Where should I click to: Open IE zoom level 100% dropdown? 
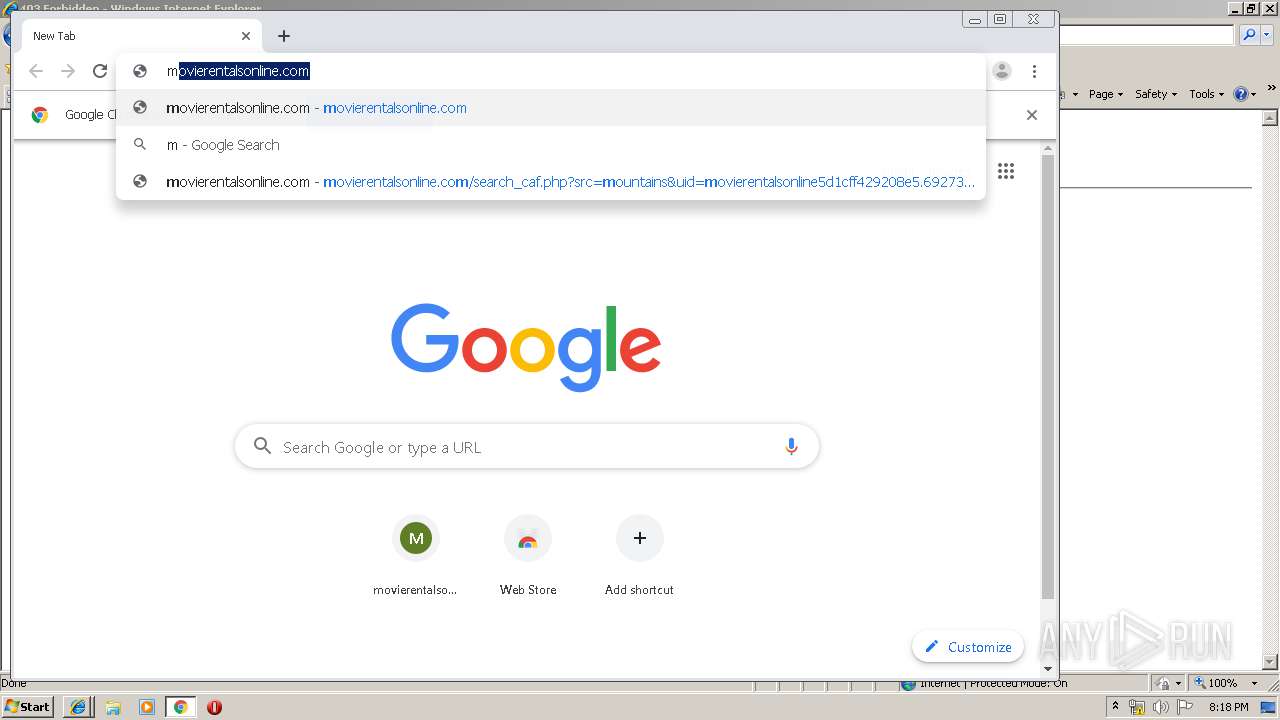pos(1255,683)
